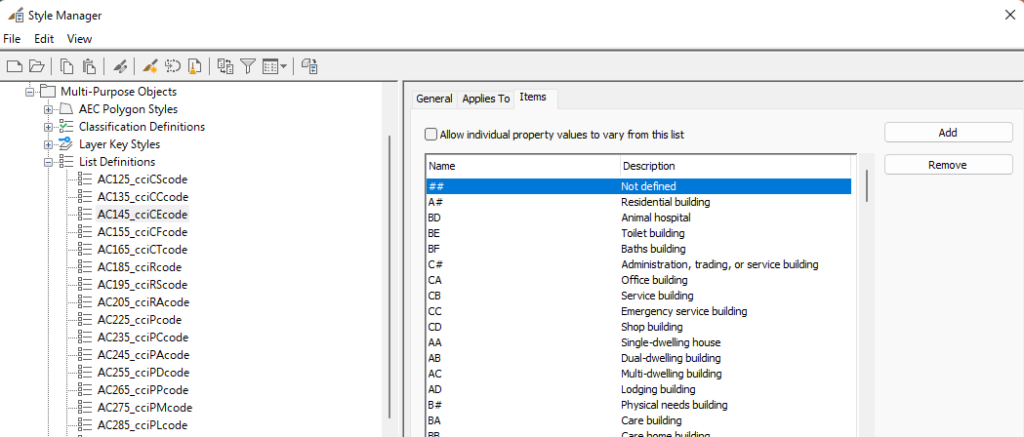The height and width of the screenshot is (437, 1024).
Task: Select the AC205_cciRAcode list definition
Action: click(x=143, y=302)
